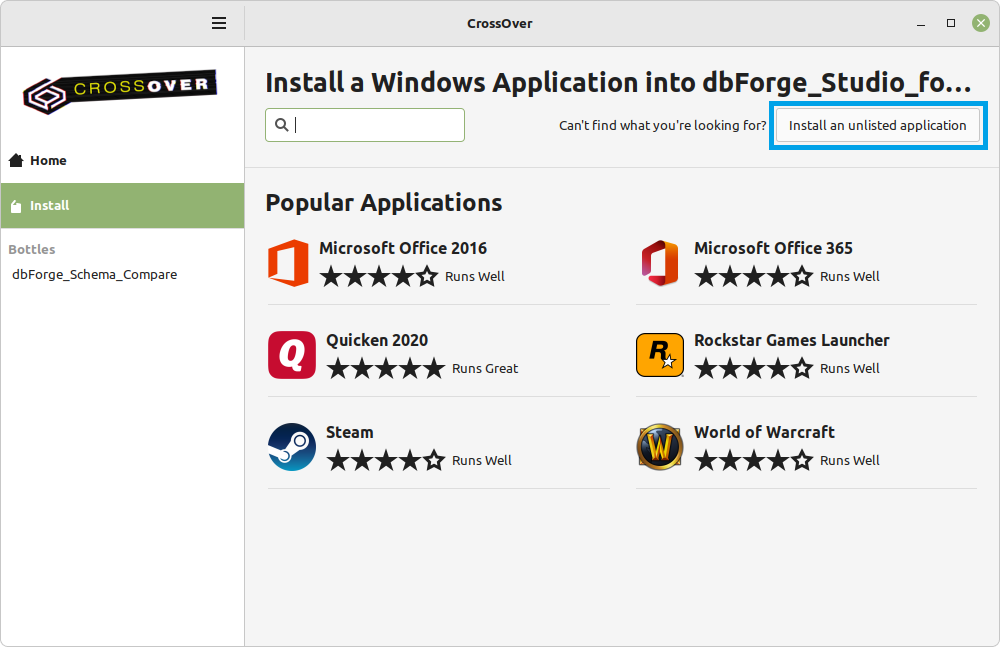Click Runs Well label for Rockstar Games Launcher

850,369
